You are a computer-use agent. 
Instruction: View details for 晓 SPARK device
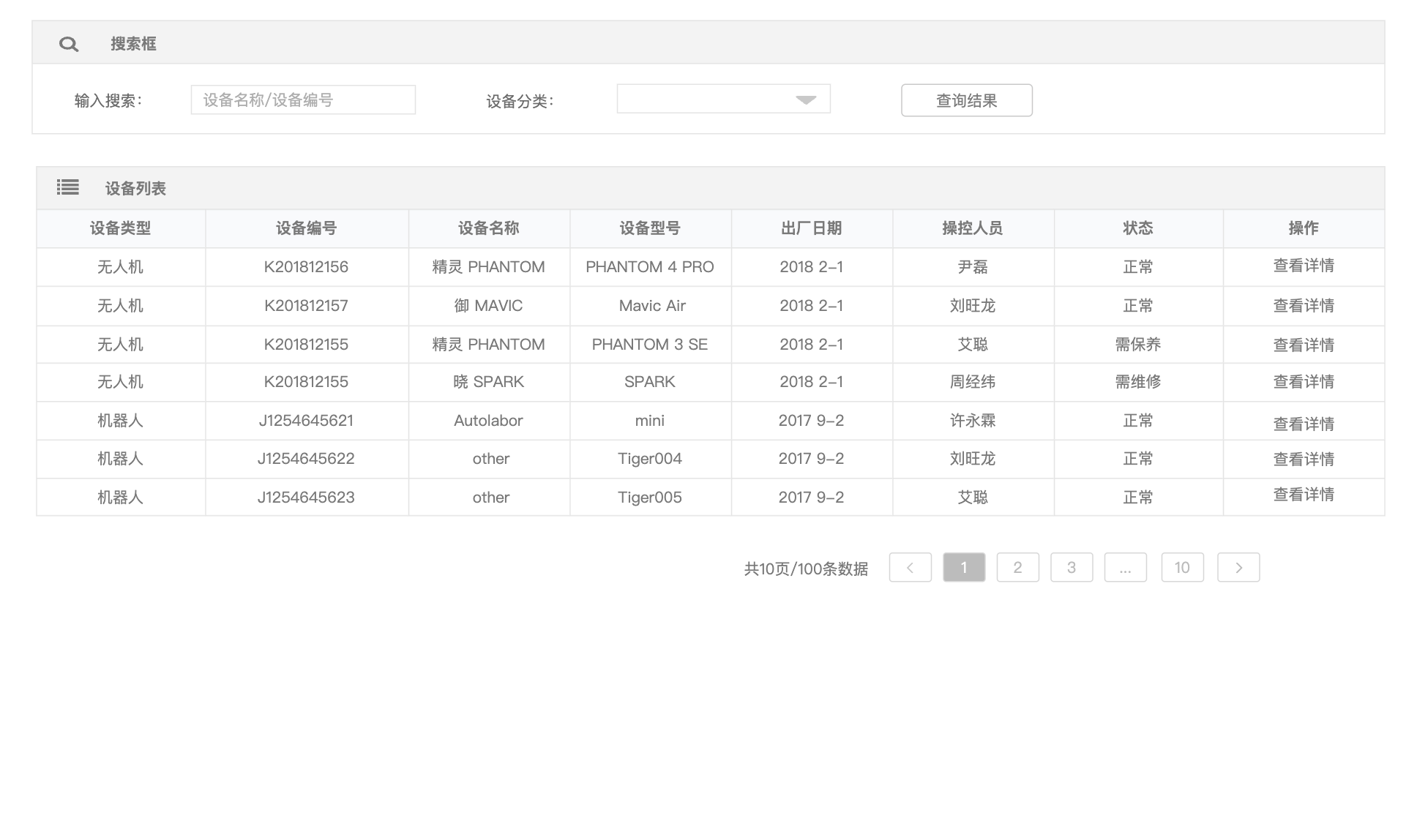pos(1303,382)
